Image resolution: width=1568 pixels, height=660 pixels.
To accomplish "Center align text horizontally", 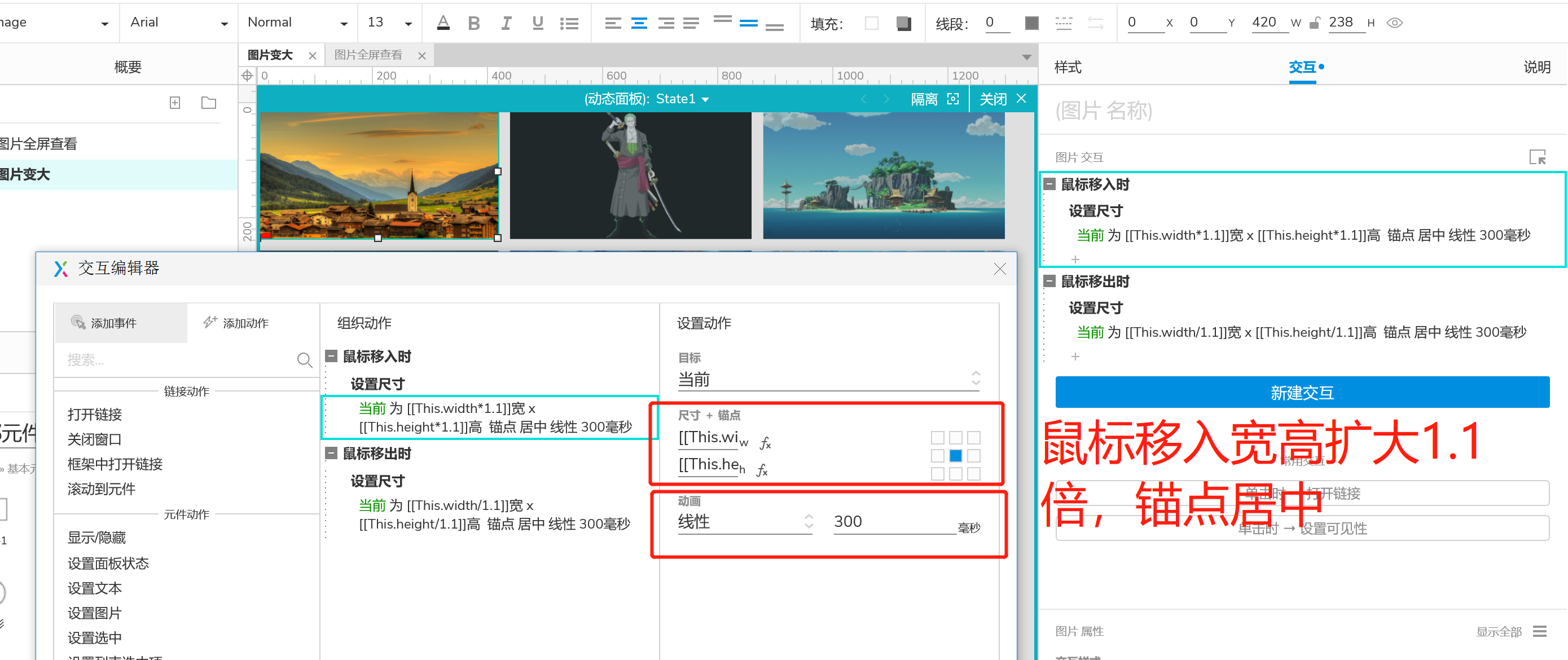I will (639, 23).
